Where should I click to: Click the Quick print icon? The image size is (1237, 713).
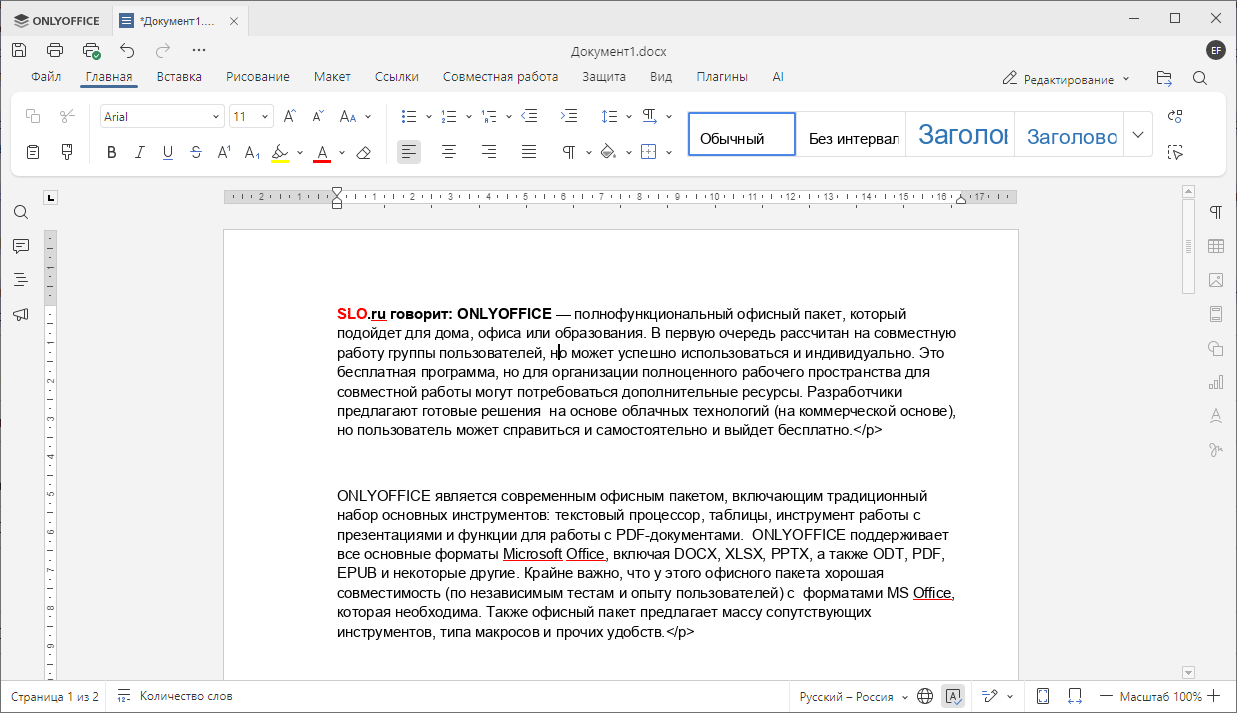pos(91,50)
